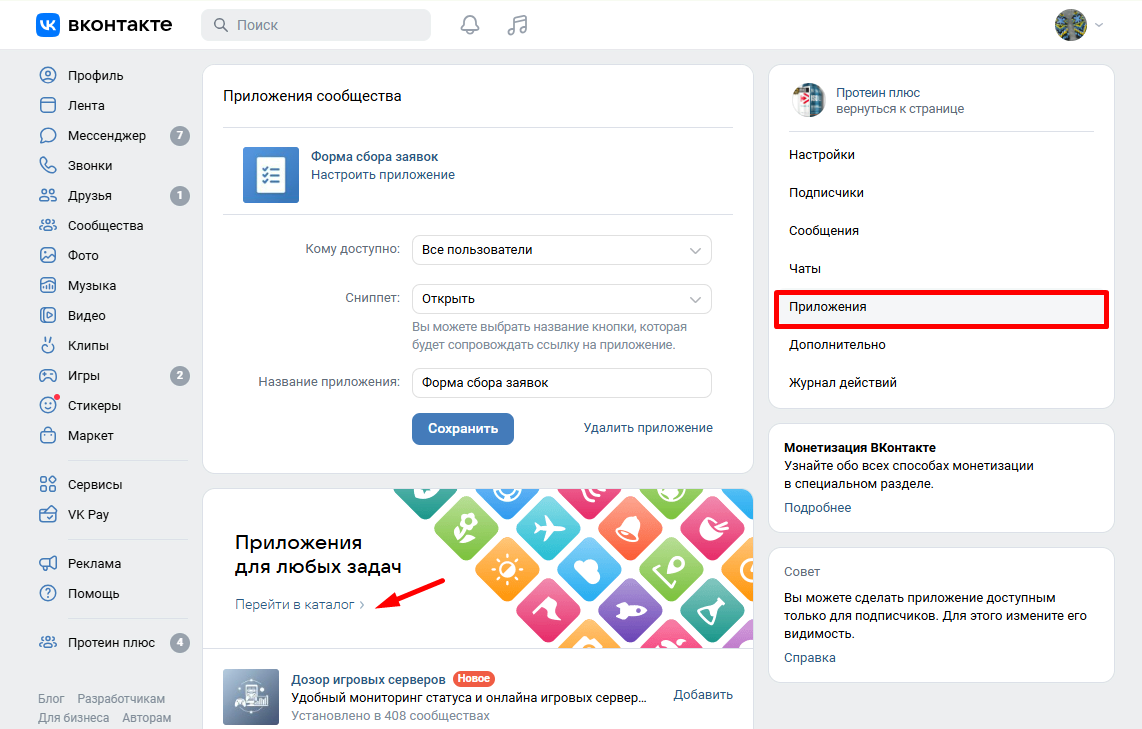
Task: Open the music note icon in header
Action: click(x=517, y=25)
